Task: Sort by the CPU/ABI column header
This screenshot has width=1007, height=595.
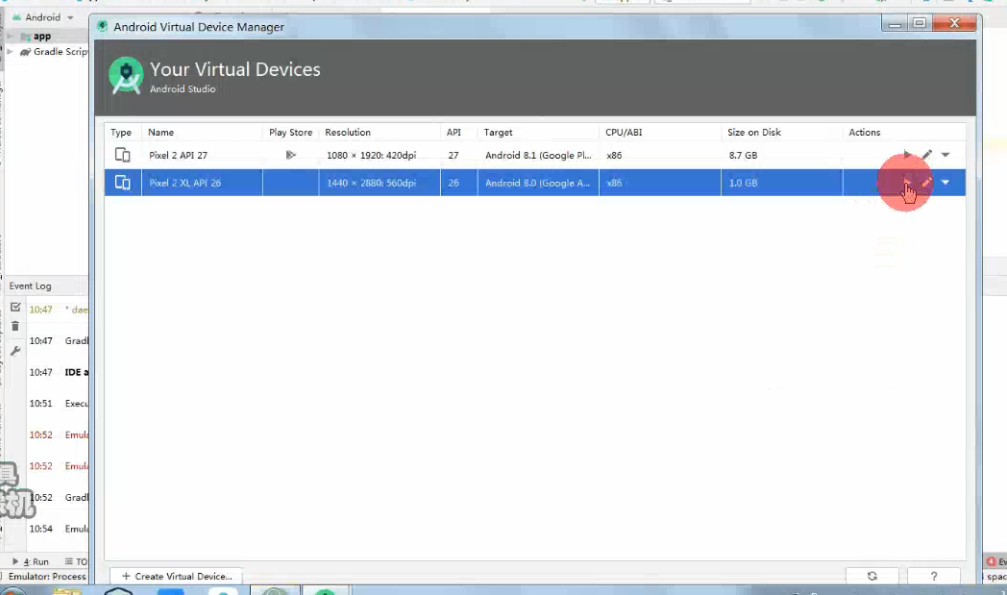Action: tap(624, 132)
